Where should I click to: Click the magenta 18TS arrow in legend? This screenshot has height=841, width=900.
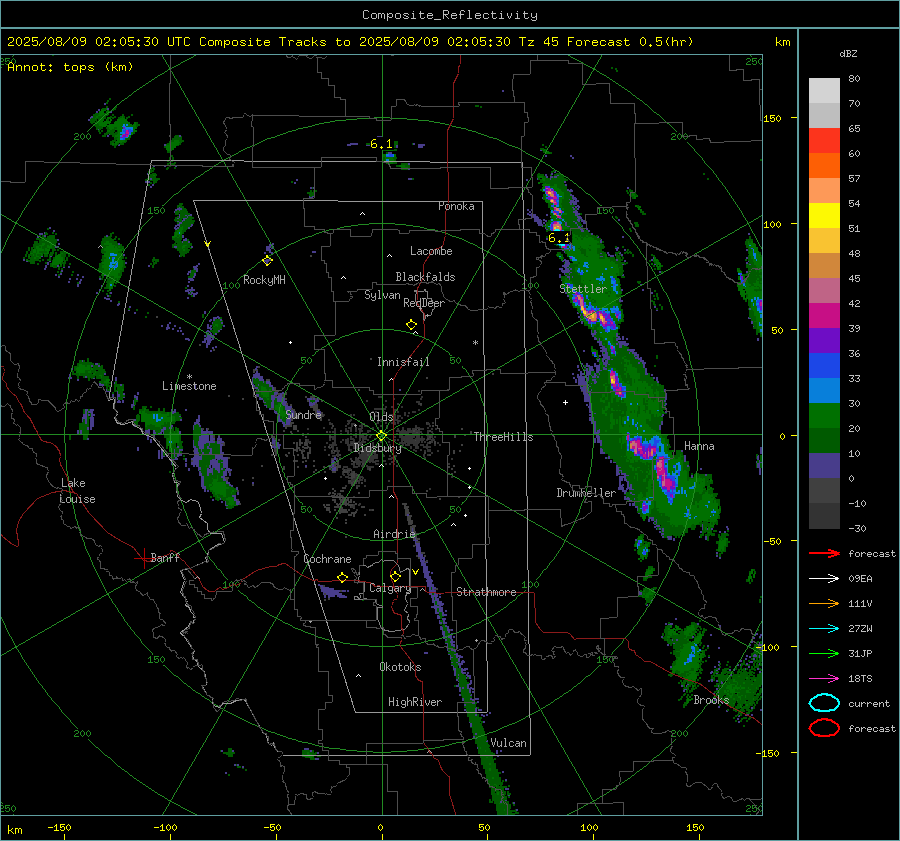pyautogui.click(x=824, y=679)
